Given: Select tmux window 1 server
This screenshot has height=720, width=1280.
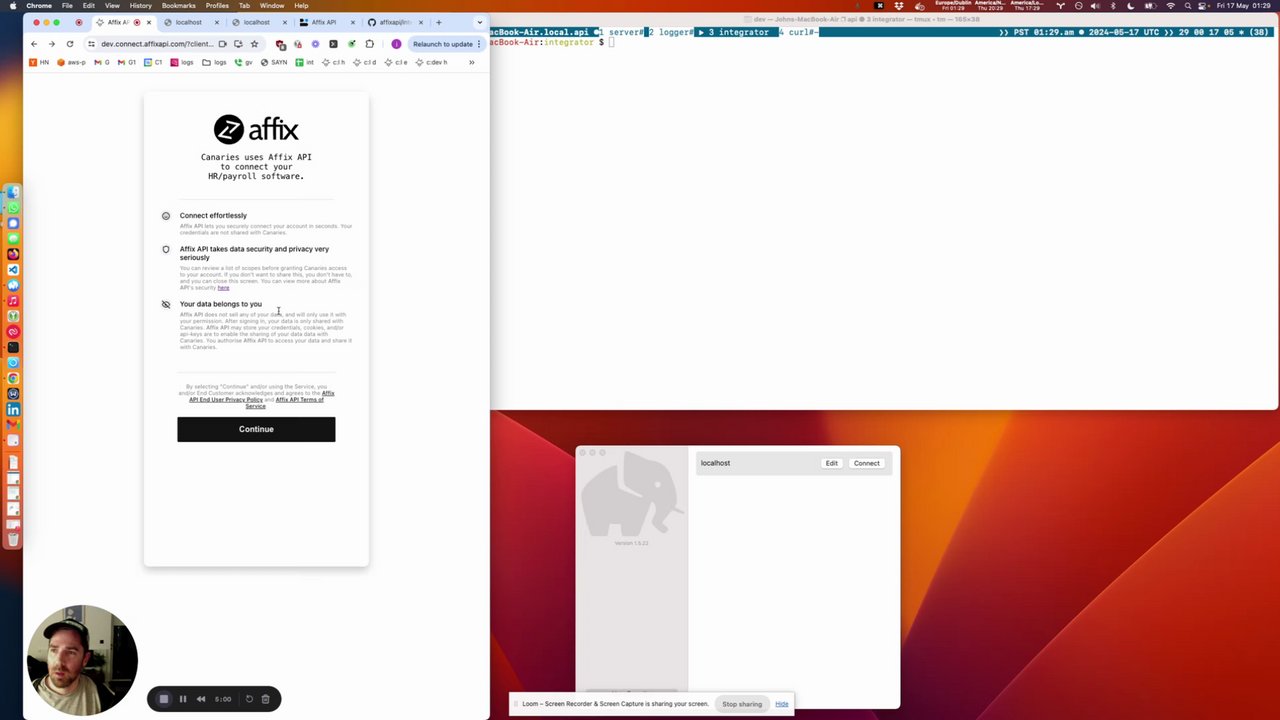Looking at the screenshot, I should click(x=621, y=32).
